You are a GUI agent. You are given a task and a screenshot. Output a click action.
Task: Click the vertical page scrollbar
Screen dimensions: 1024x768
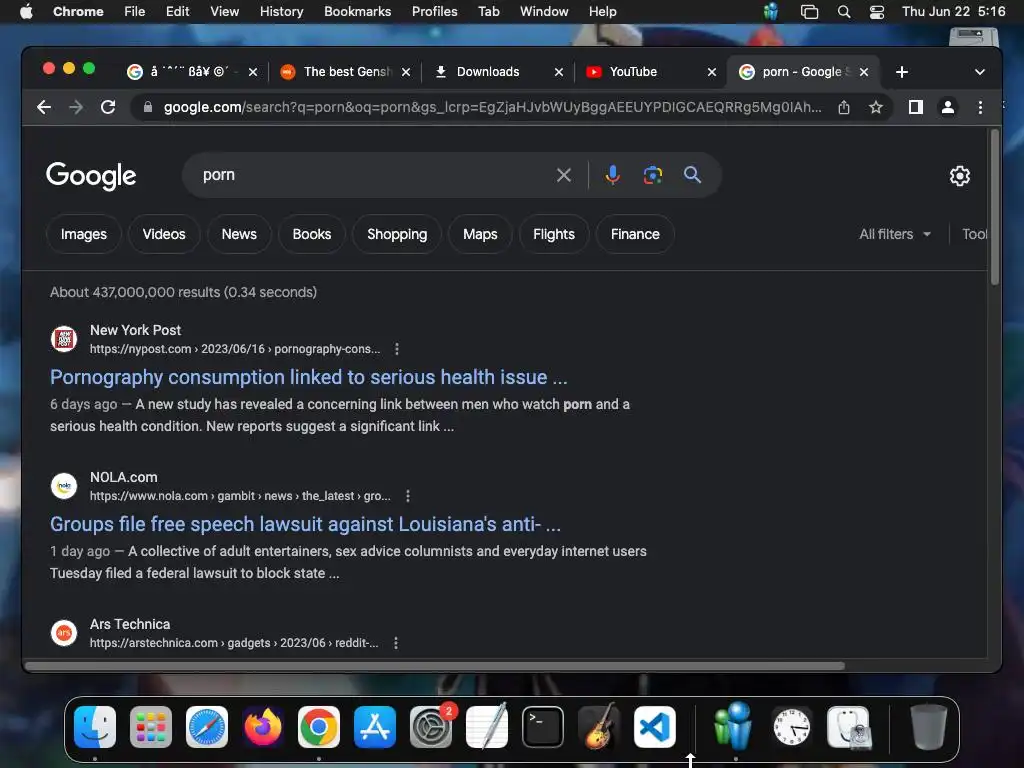995,208
